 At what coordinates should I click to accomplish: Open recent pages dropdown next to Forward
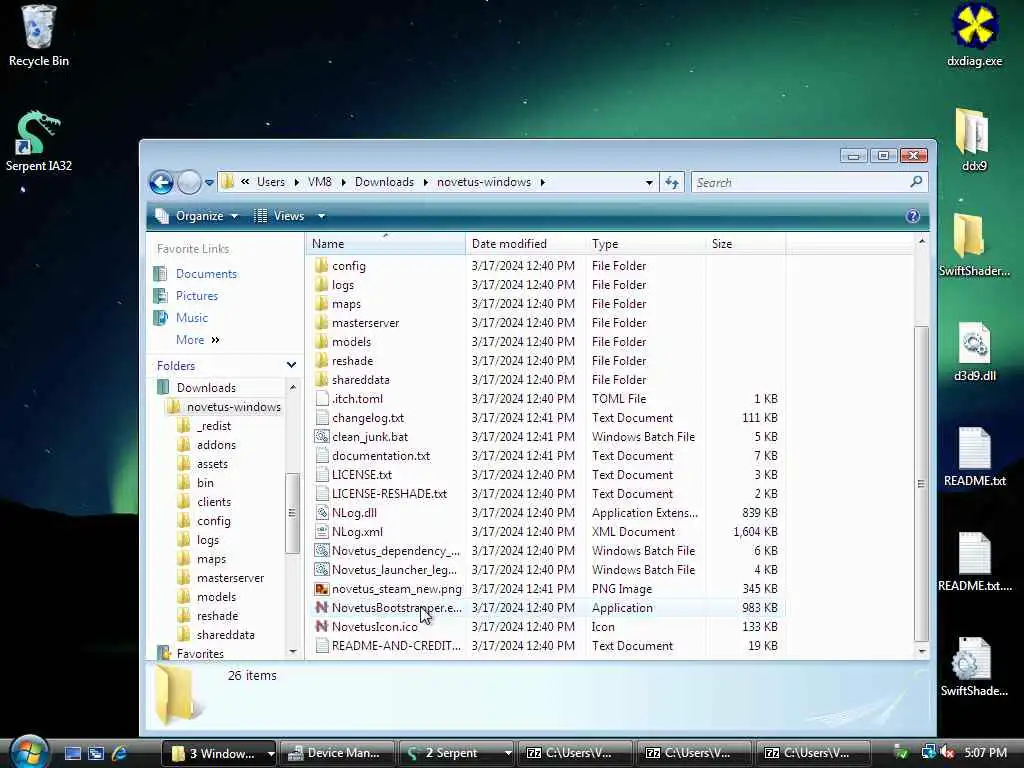pos(209,183)
